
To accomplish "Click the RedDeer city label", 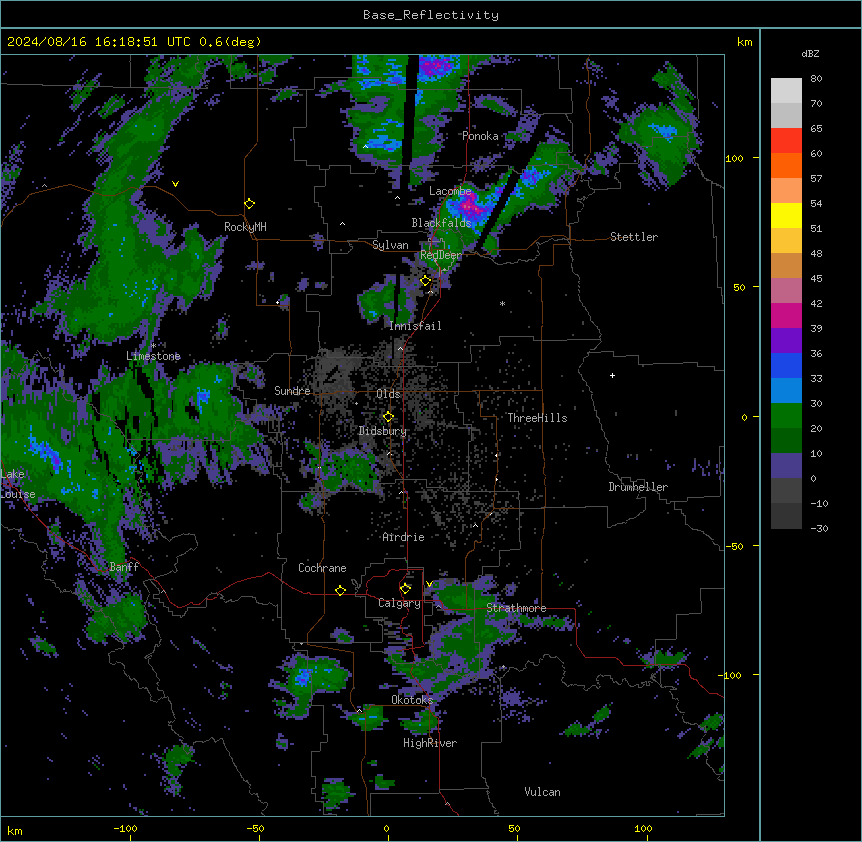I will coord(441,255).
